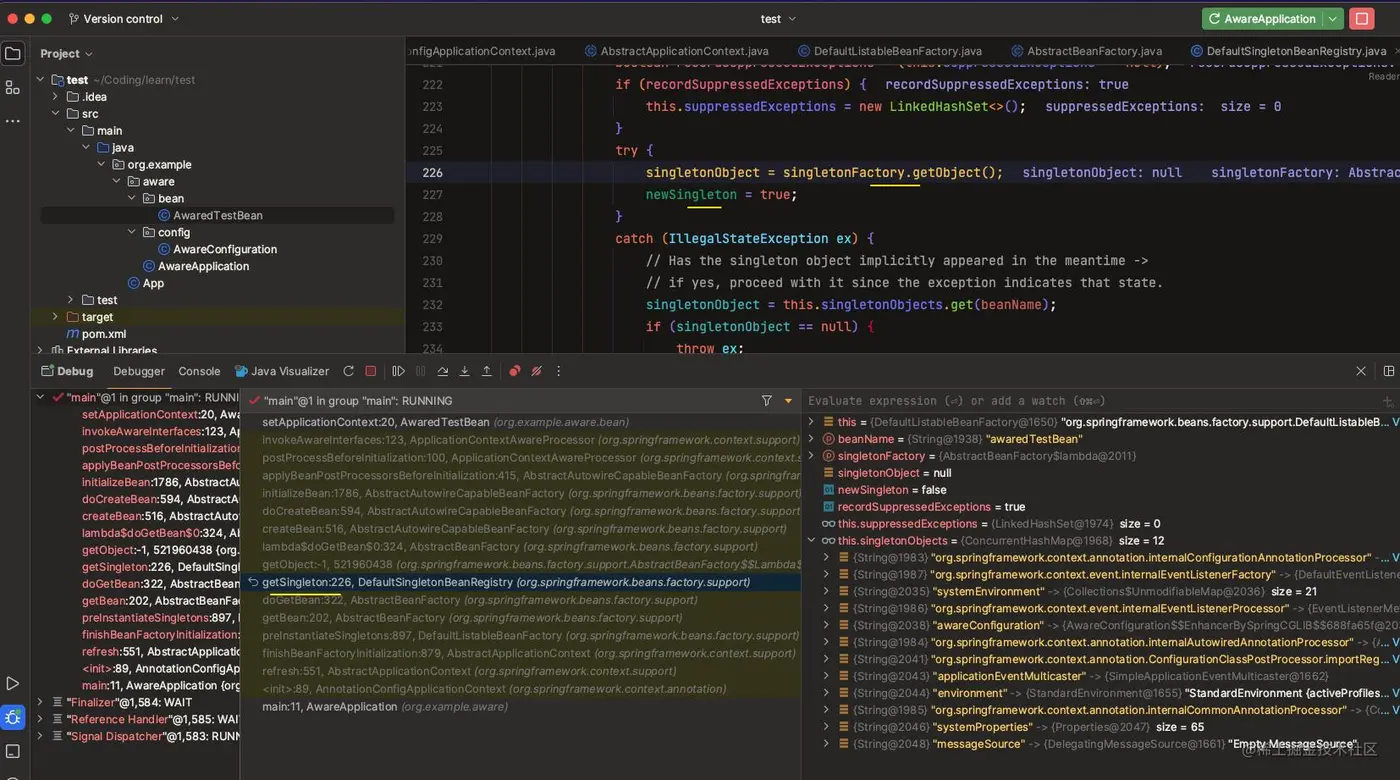The height and width of the screenshot is (780, 1400).
Task: Click the newSingleton = false variable row
Action: pyautogui.click(x=1100, y=490)
